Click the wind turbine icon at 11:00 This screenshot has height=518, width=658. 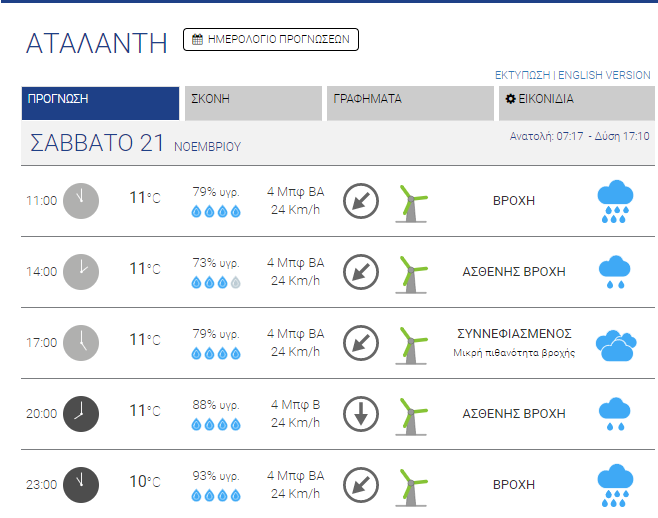412,204
